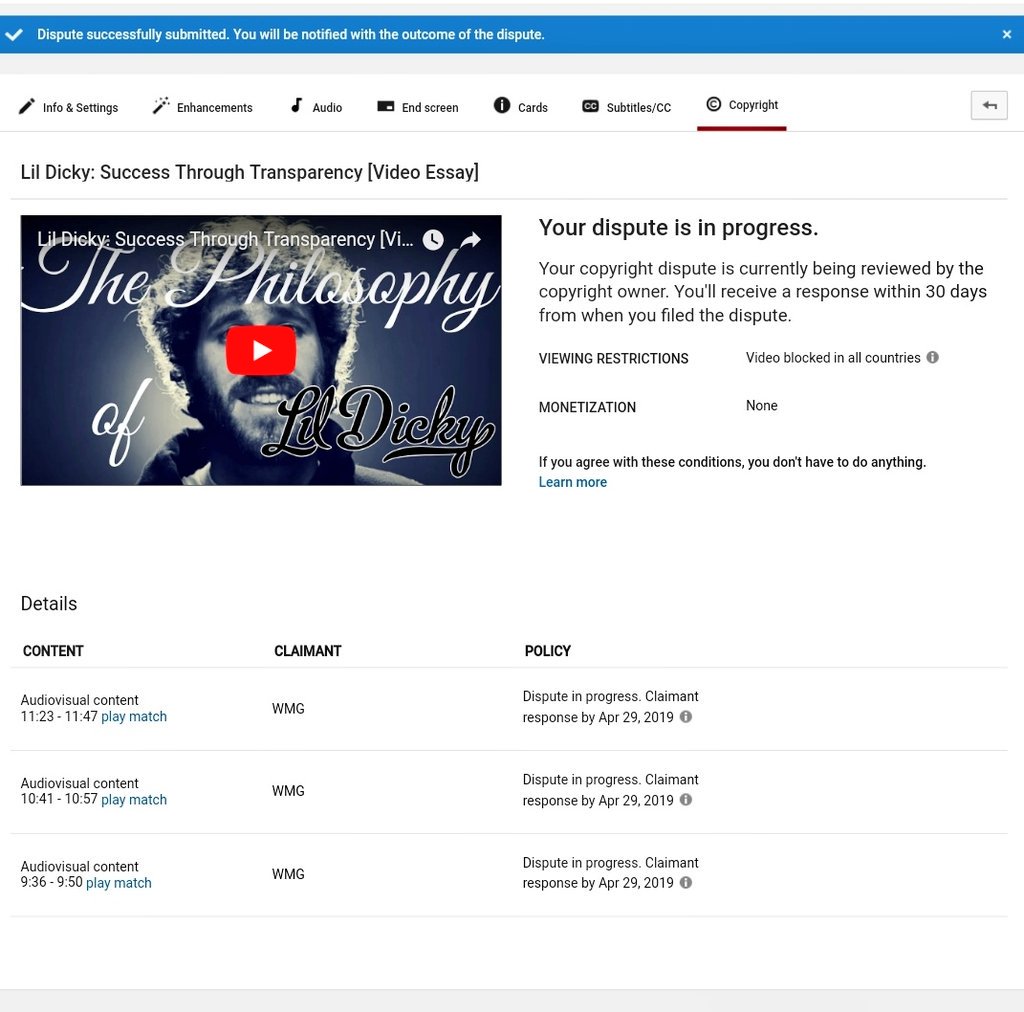Click the POLICY column header
Viewport: 1024px width, 1012px height.
[547, 651]
